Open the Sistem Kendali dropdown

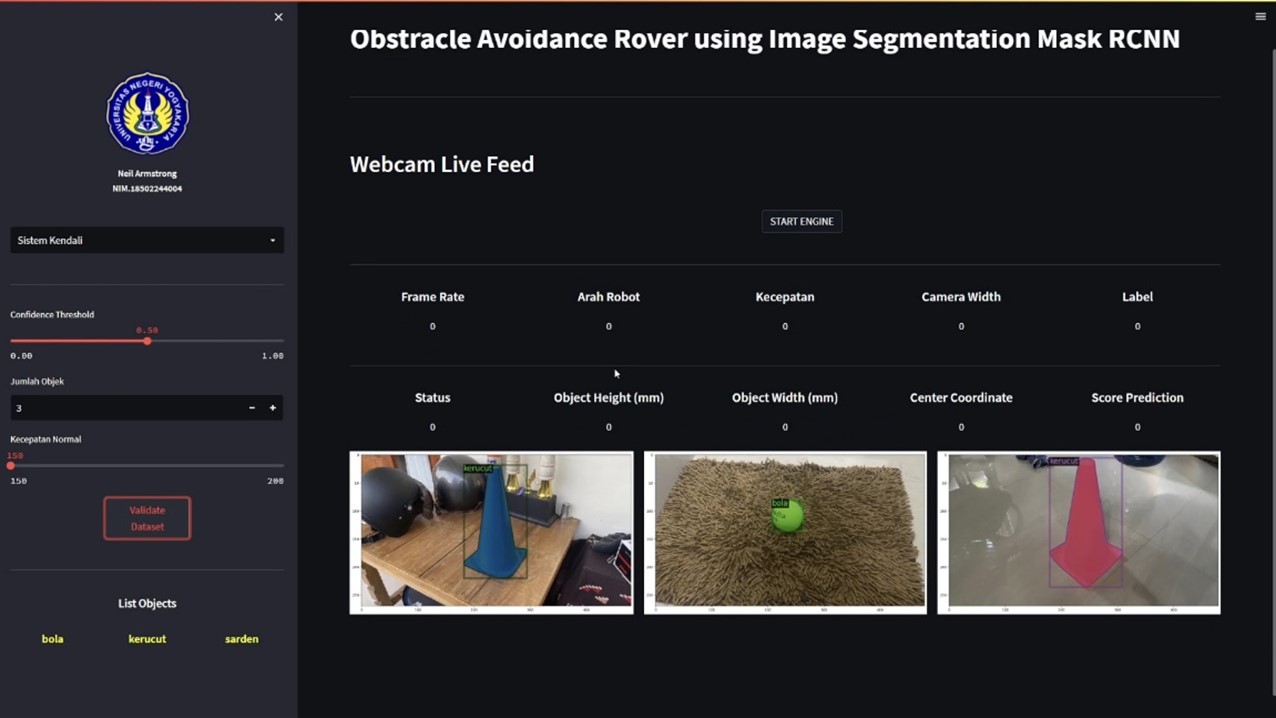pos(147,240)
